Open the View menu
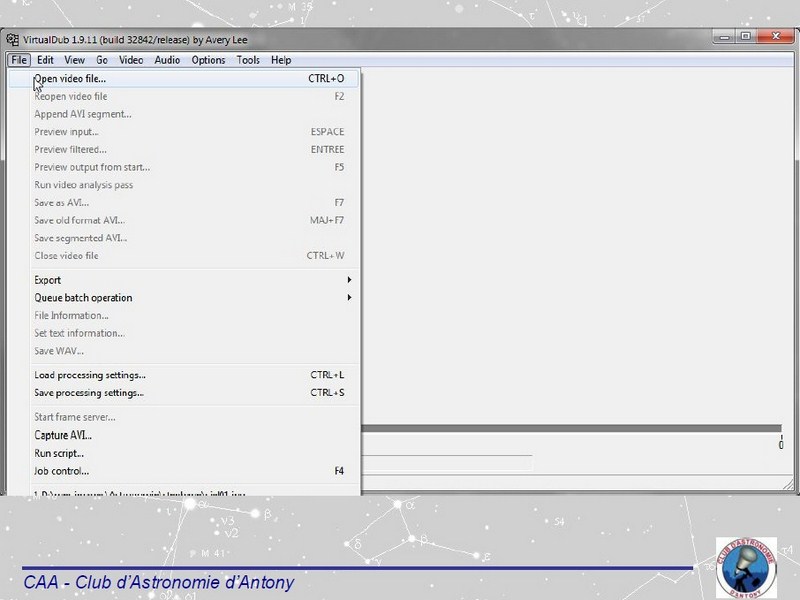The height and width of the screenshot is (600, 800). point(74,60)
